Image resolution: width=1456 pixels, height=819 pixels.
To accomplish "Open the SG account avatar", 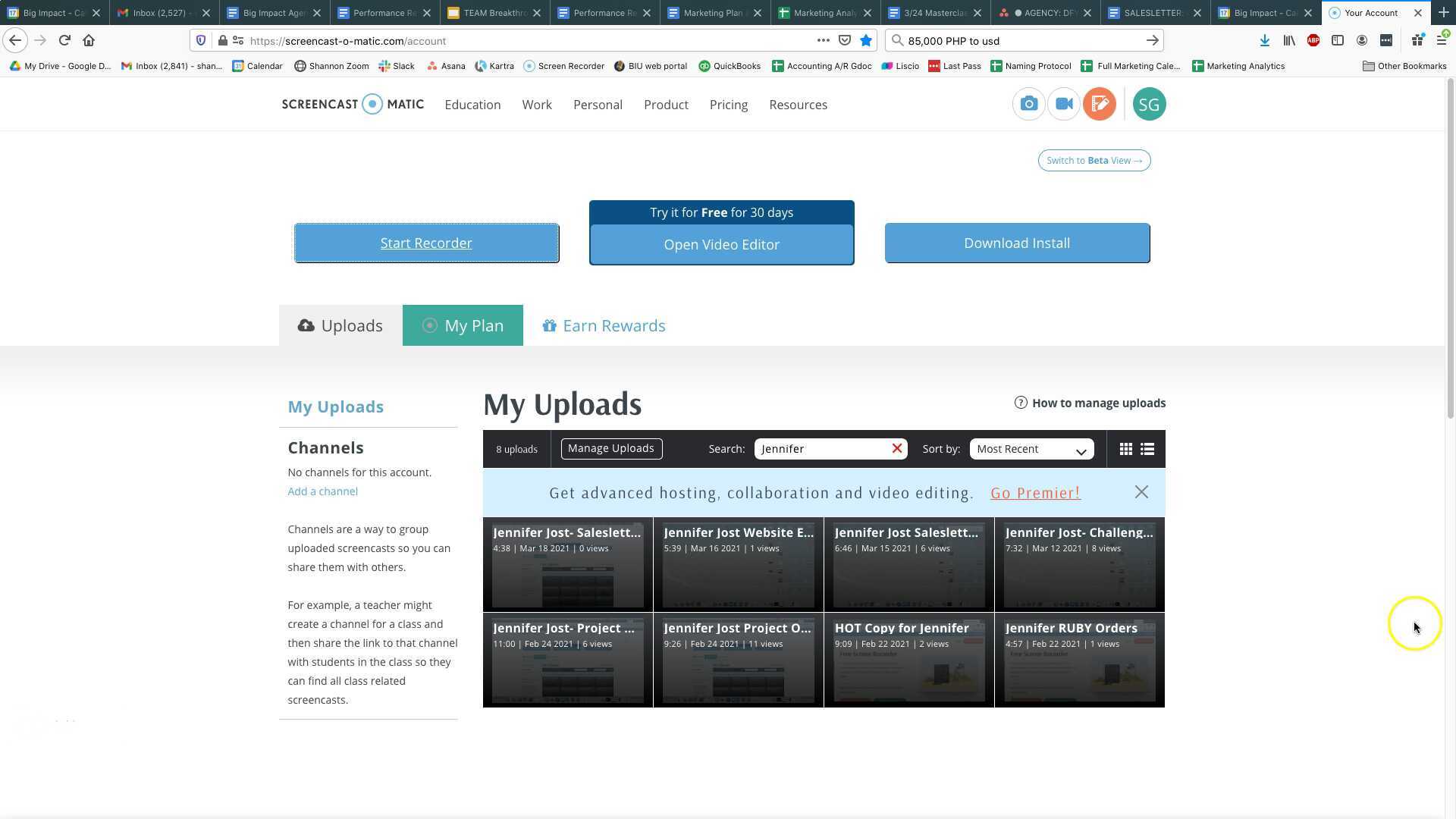I will click(x=1149, y=105).
